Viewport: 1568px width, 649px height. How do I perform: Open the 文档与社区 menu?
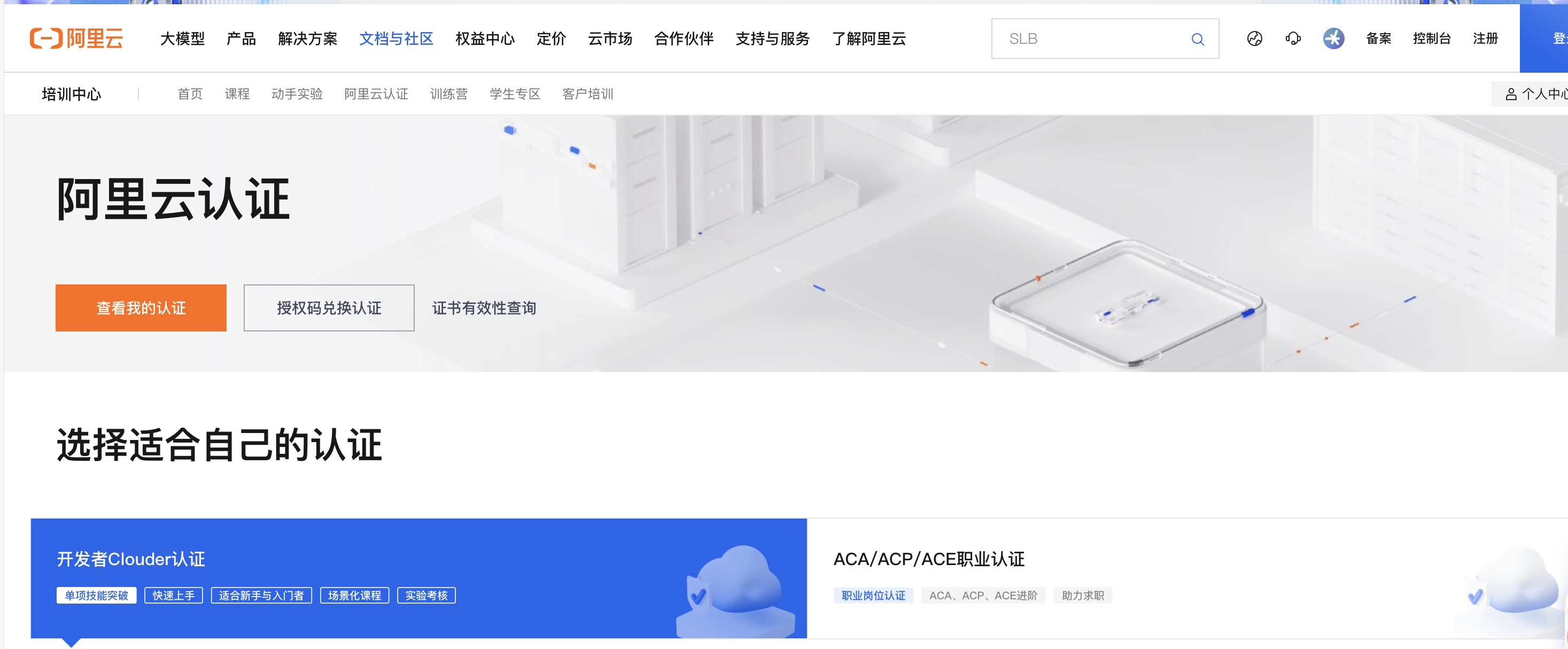coord(396,39)
